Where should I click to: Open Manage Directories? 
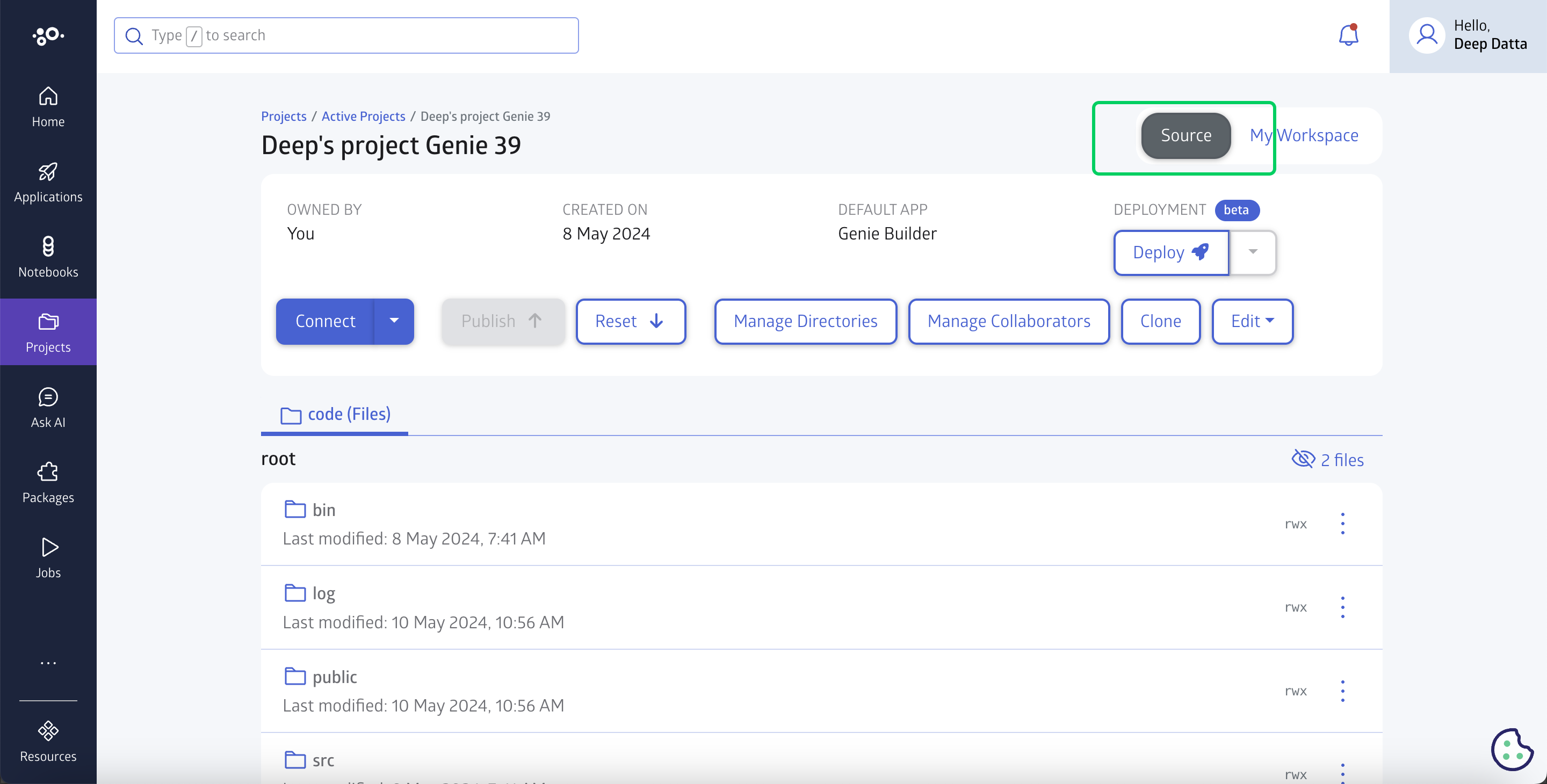coord(805,321)
